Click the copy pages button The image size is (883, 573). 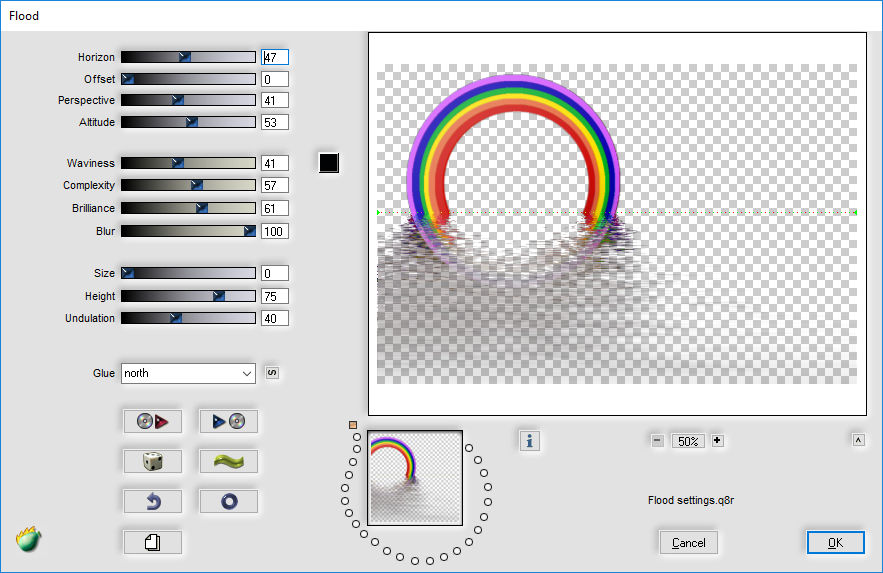(x=153, y=542)
